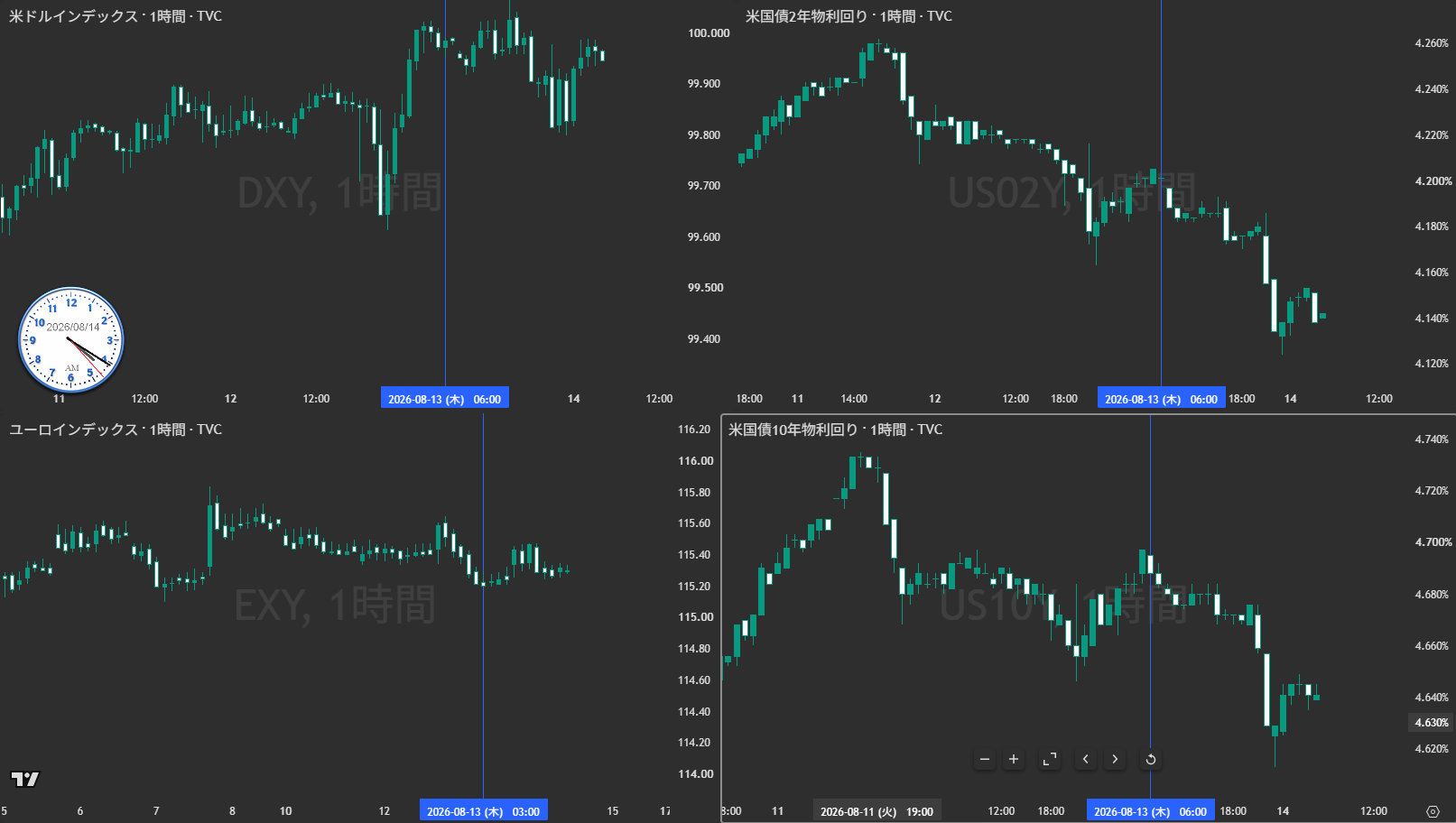Reset the US10Y chart view
1456x823 pixels.
1151,759
